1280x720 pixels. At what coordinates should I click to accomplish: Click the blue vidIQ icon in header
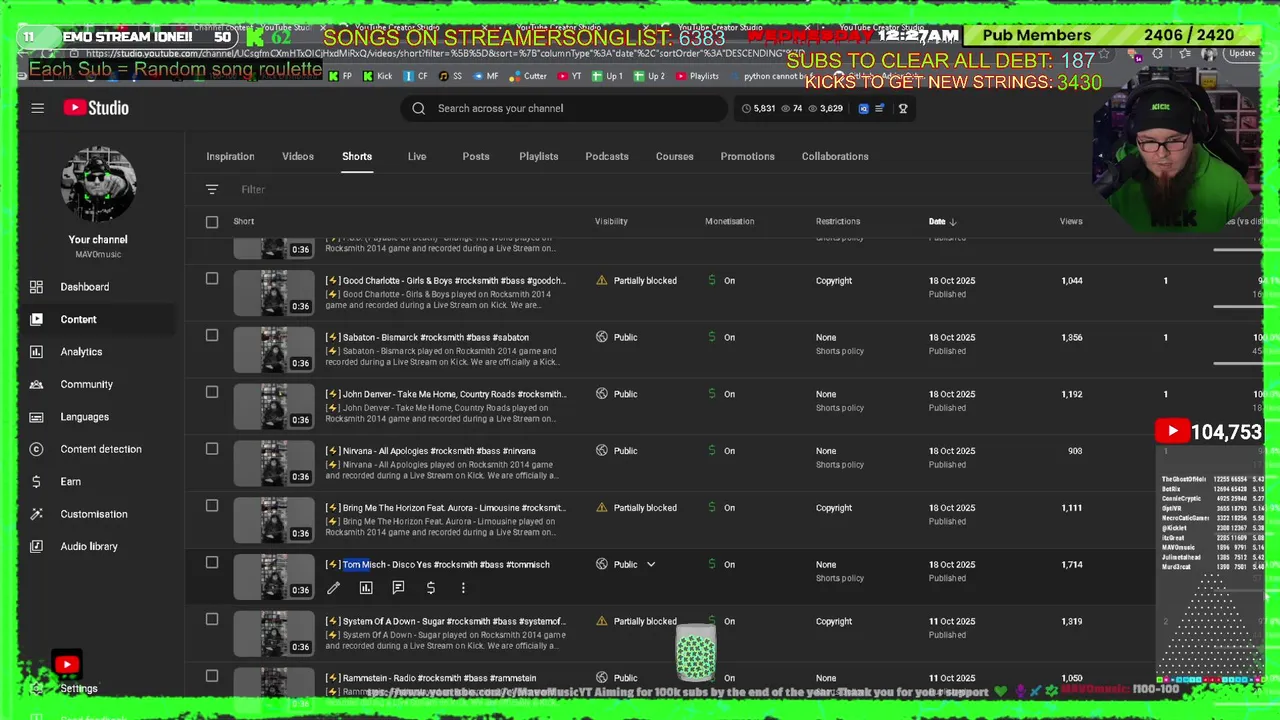click(x=864, y=108)
